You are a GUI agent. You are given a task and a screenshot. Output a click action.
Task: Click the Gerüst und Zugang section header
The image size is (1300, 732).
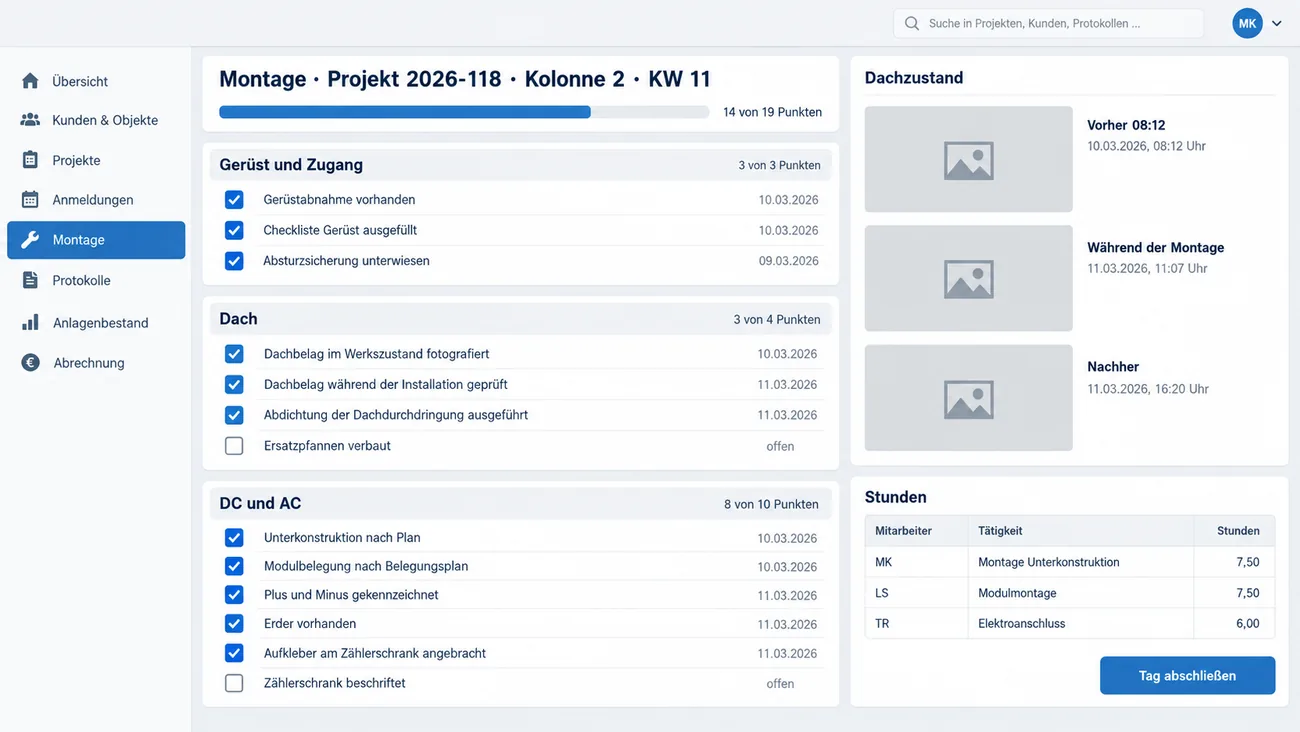click(520, 165)
